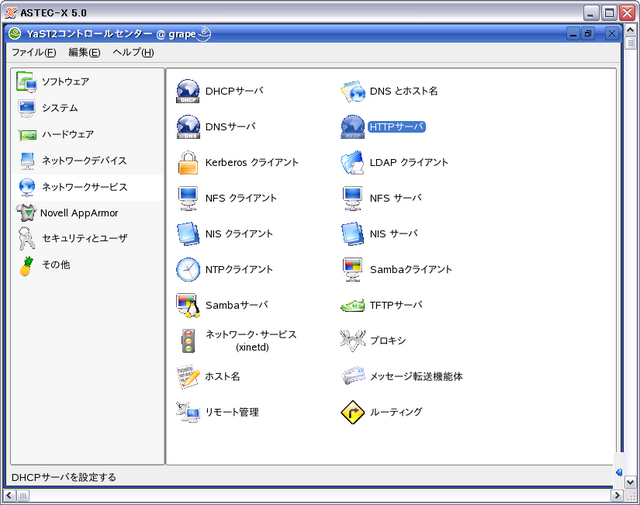The height and width of the screenshot is (505, 640).
Task: Click the NTPクライアント clock icon
Action: click(188, 269)
